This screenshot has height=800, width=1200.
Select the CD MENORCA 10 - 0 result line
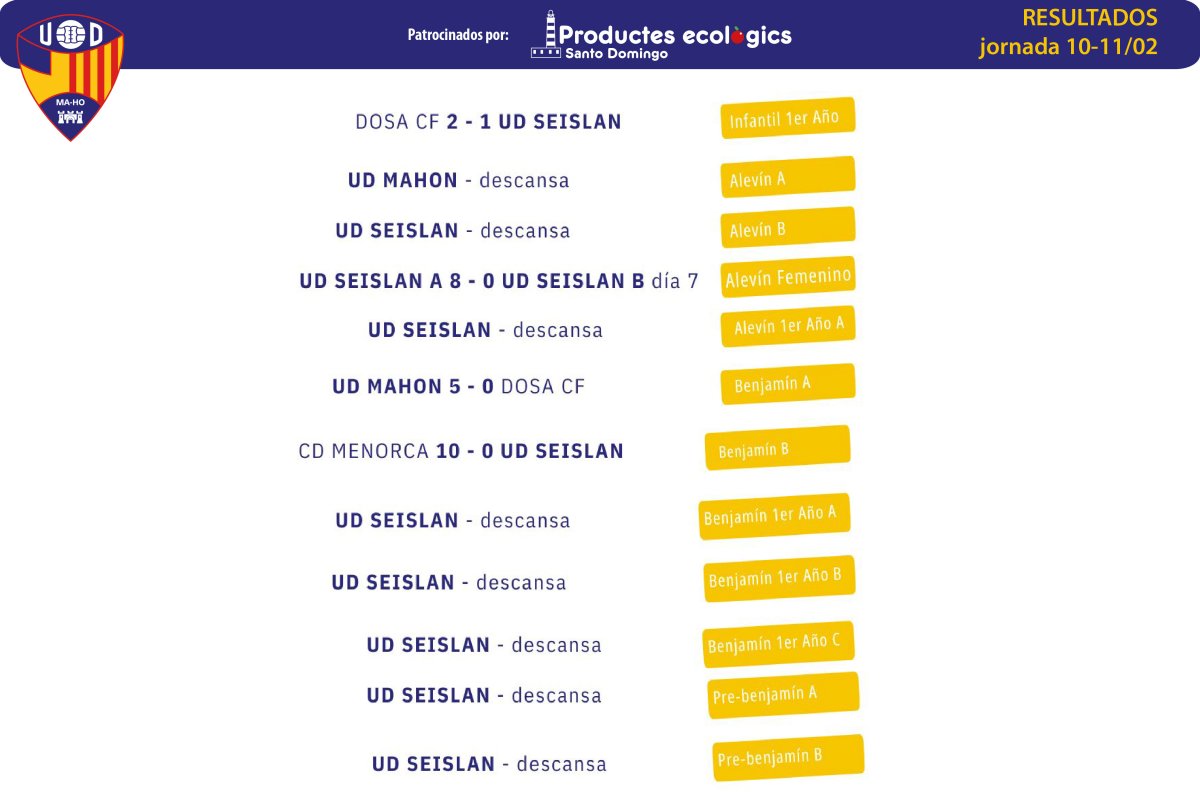(461, 451)
